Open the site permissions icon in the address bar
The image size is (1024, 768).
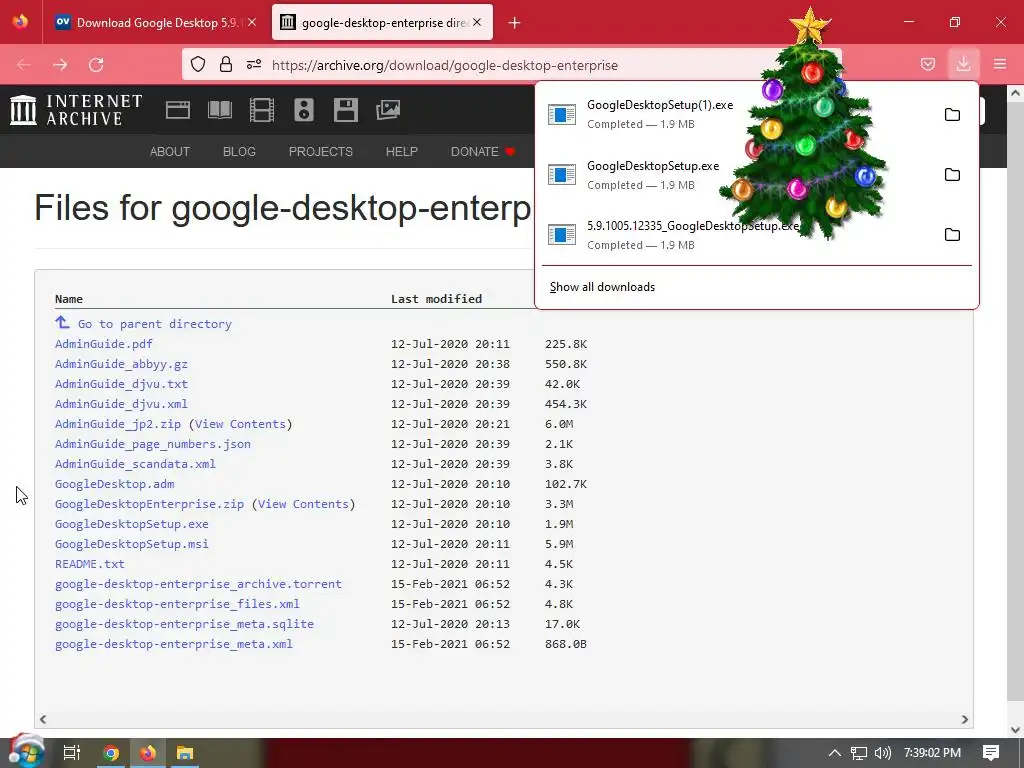tap(254, 65)
